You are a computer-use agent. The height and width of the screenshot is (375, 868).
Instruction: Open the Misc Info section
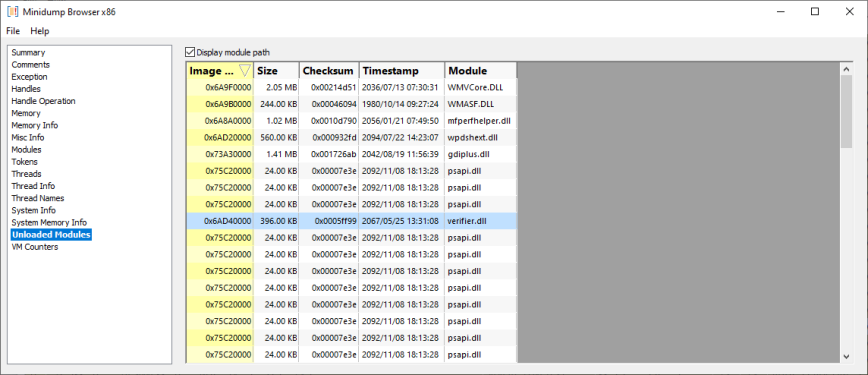pos(28,138)
